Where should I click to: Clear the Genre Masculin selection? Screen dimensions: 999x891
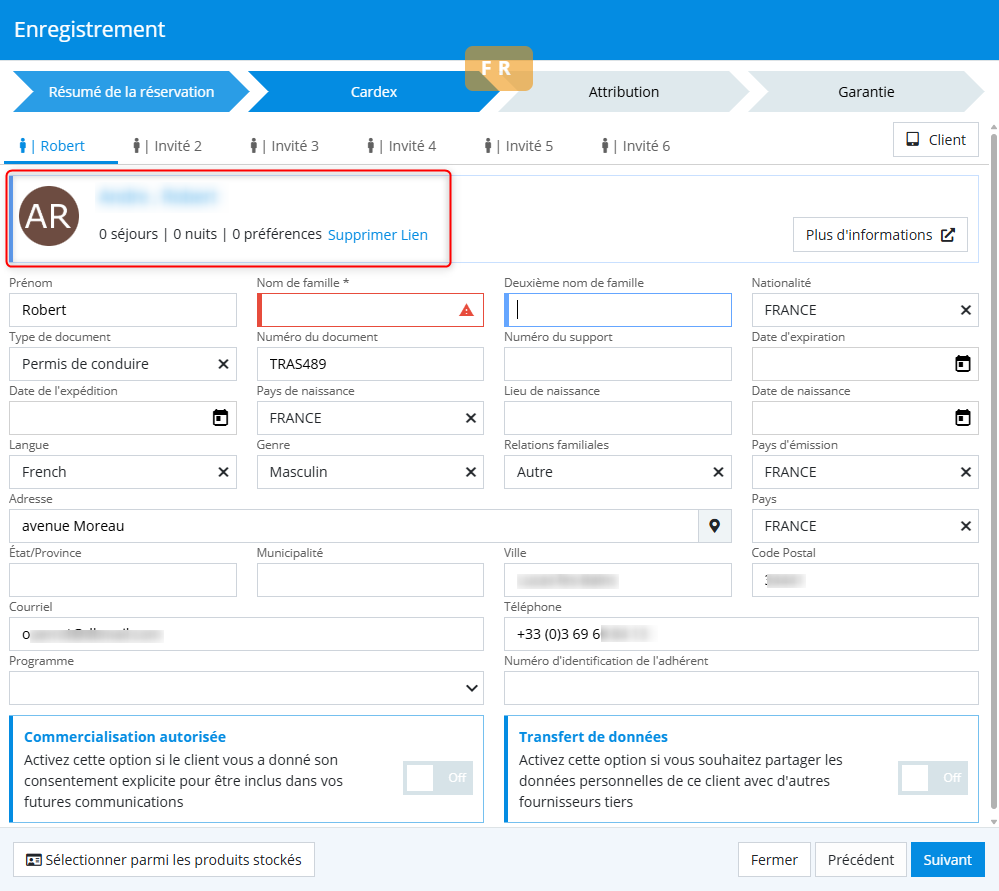(470, 472)
